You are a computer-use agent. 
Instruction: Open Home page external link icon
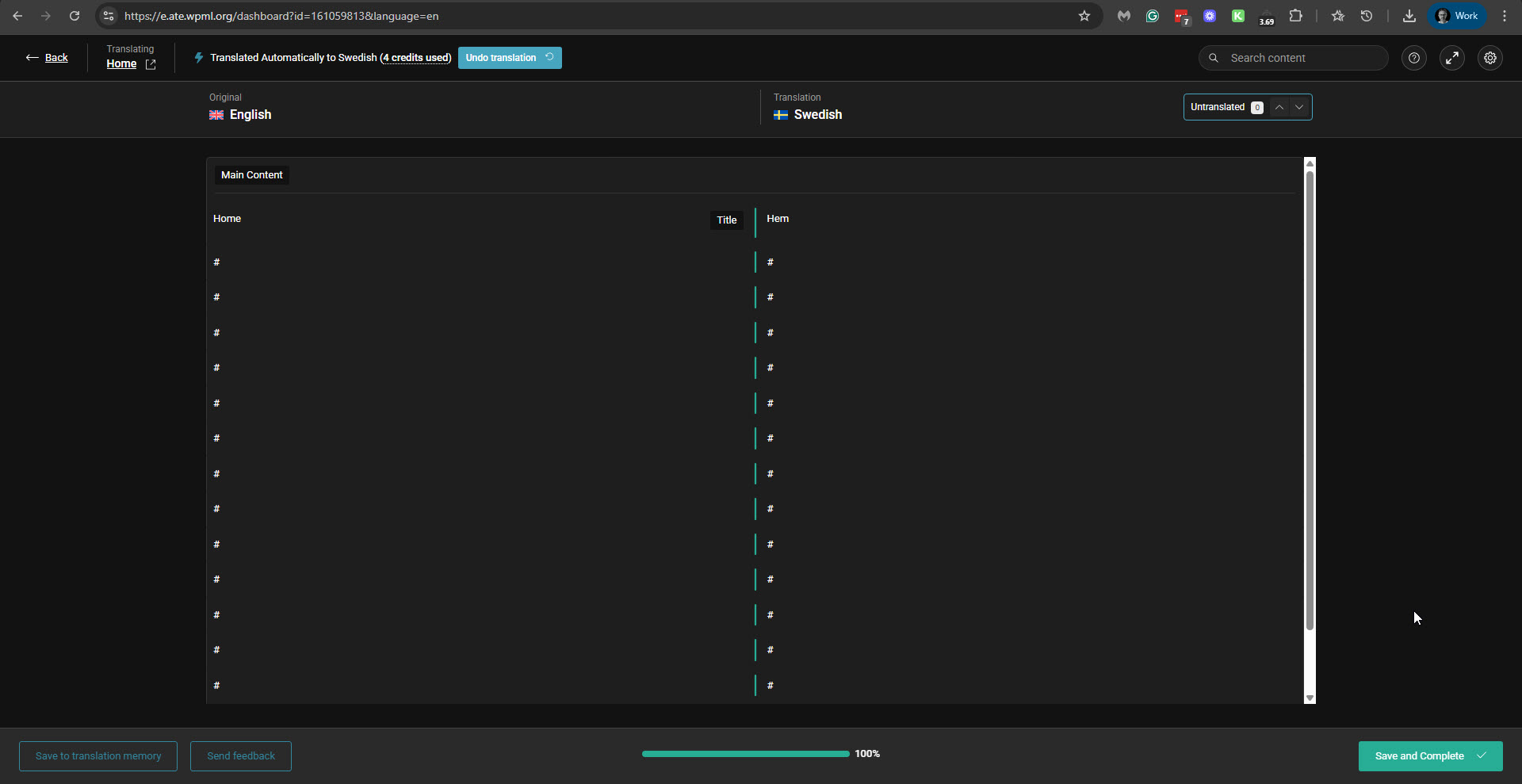coord(151,64)
